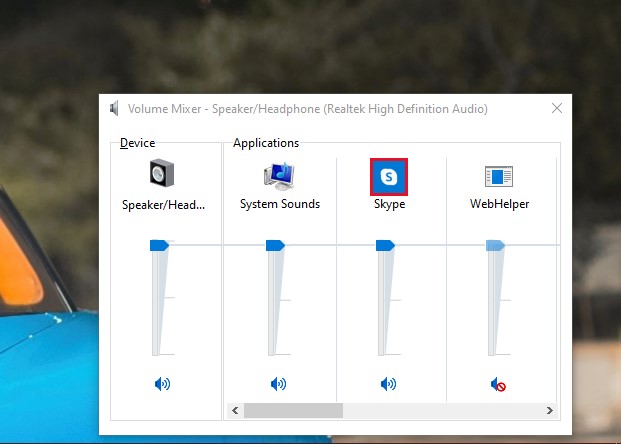621x444 pixels.
Task: Click the Skype label
Action: [x=389, y=204]
